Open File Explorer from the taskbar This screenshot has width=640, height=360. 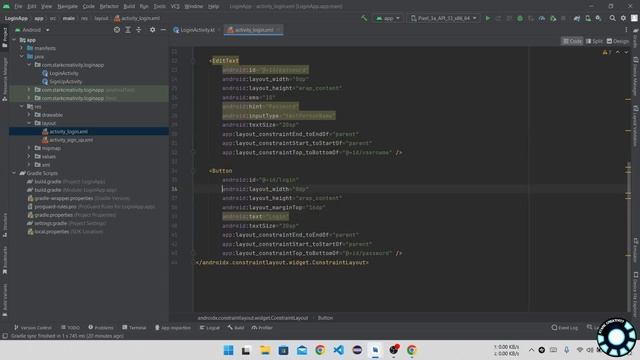(x=265, y=350)
